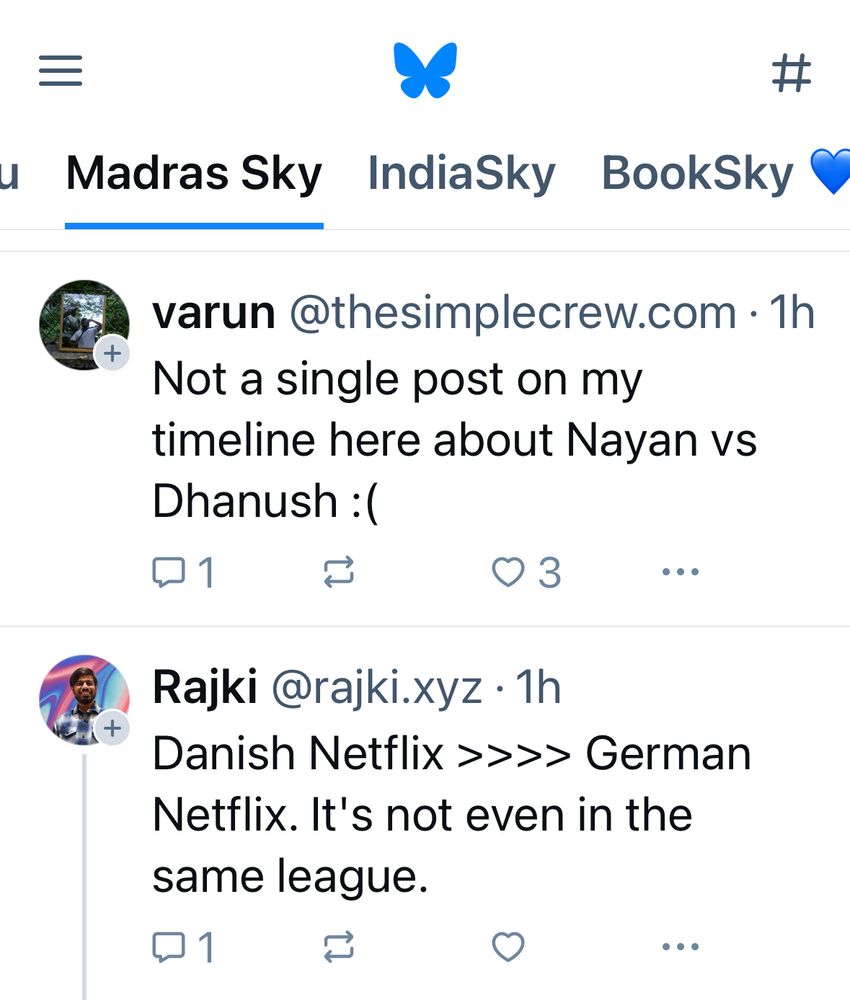Like varun's post about Nayan vs Dhanush
This screenshot has width=850, height=1000.
click(526, 572)
